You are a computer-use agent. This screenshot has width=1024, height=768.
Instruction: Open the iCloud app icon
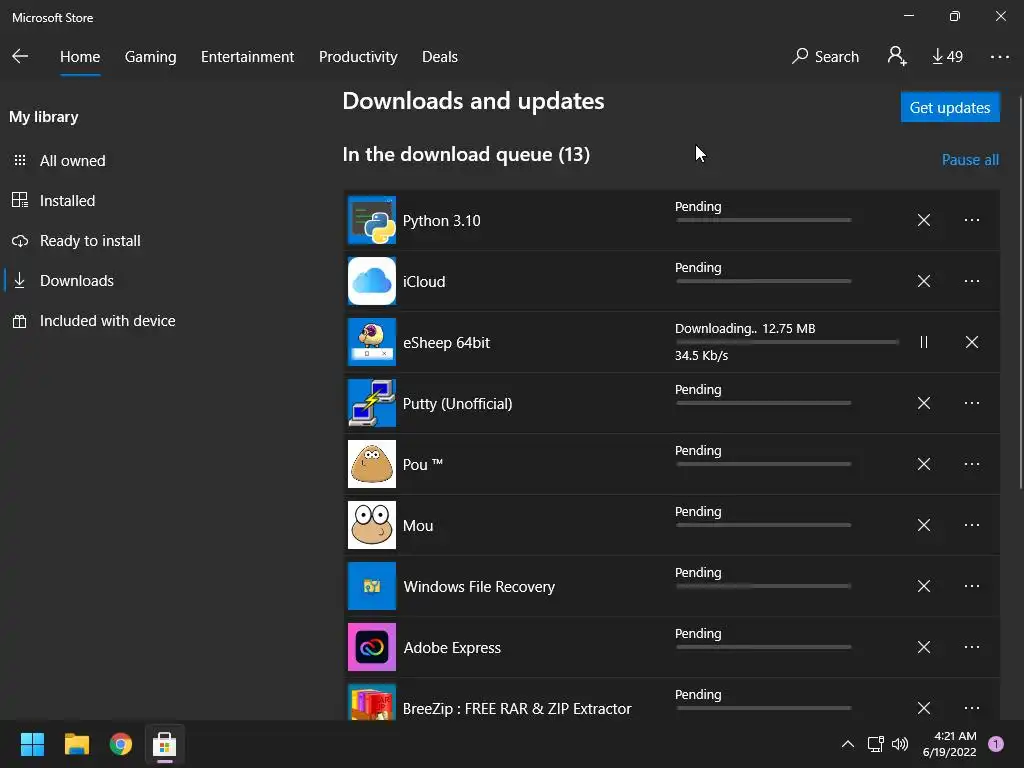(x=372, y=281)
